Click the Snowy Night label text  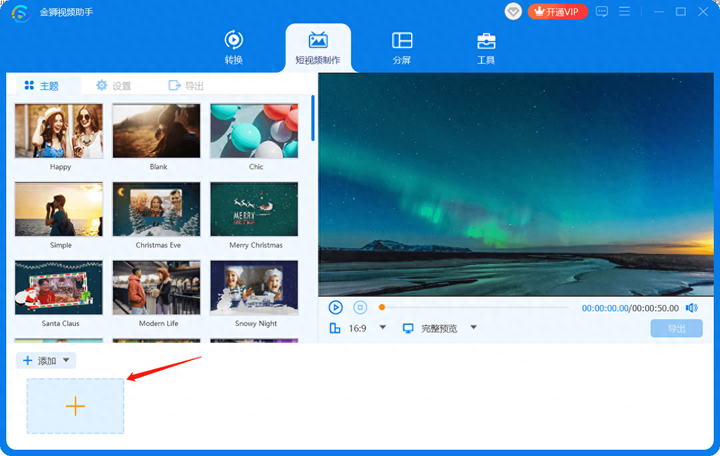256,323
